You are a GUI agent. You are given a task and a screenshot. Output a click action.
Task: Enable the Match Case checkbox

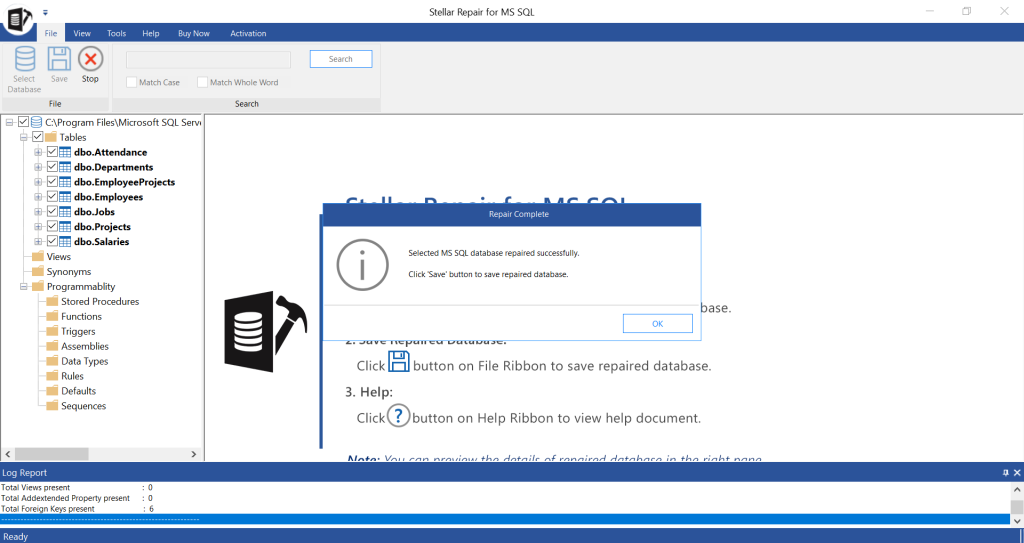click(x=131, y=82)
